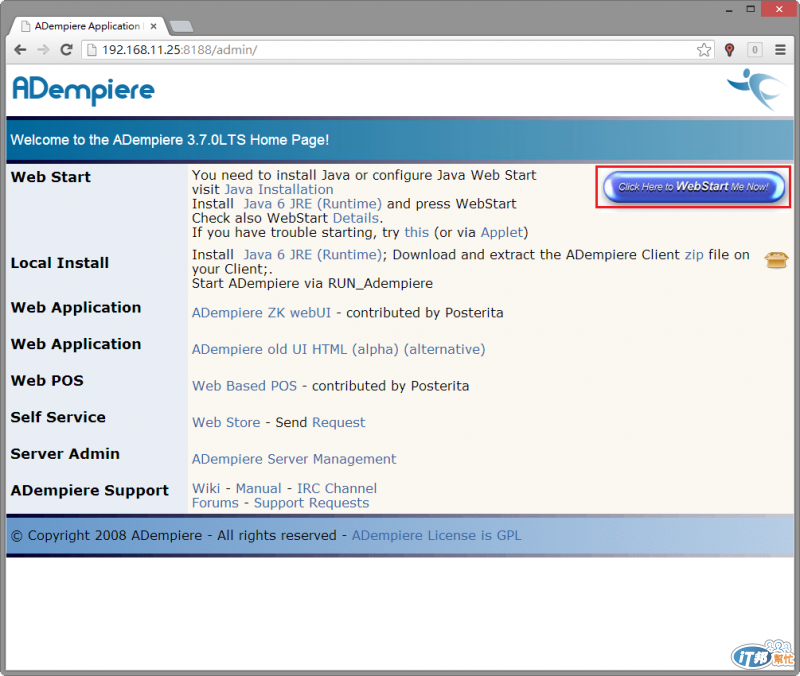The image size is (800, 676).
Task: Click the 'Web Start' row heading
Action: point(51,177)
